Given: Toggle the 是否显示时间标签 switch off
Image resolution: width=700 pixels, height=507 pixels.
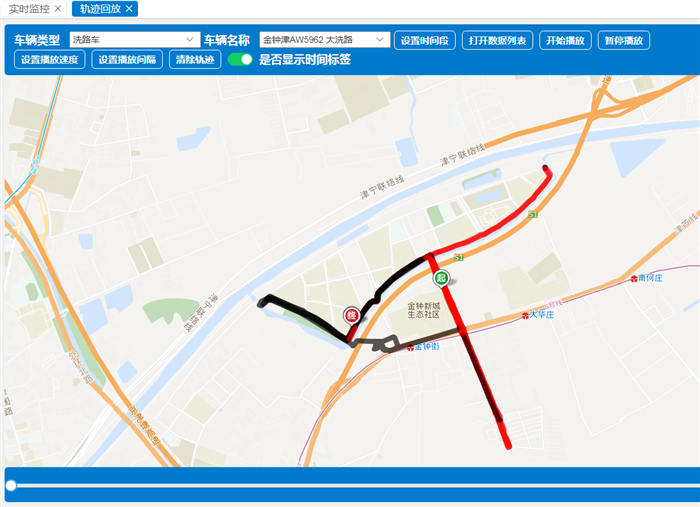Looking at the screenshot, I should pyautogui.click(x=240, y=59).
